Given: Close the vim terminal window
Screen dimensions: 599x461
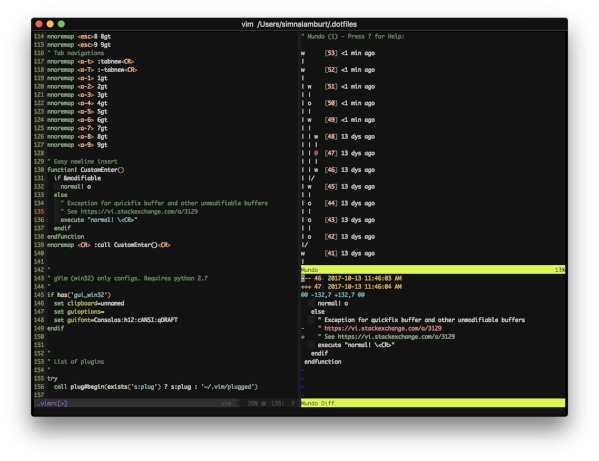Looking at the screenshot, I should pos(39,24).
